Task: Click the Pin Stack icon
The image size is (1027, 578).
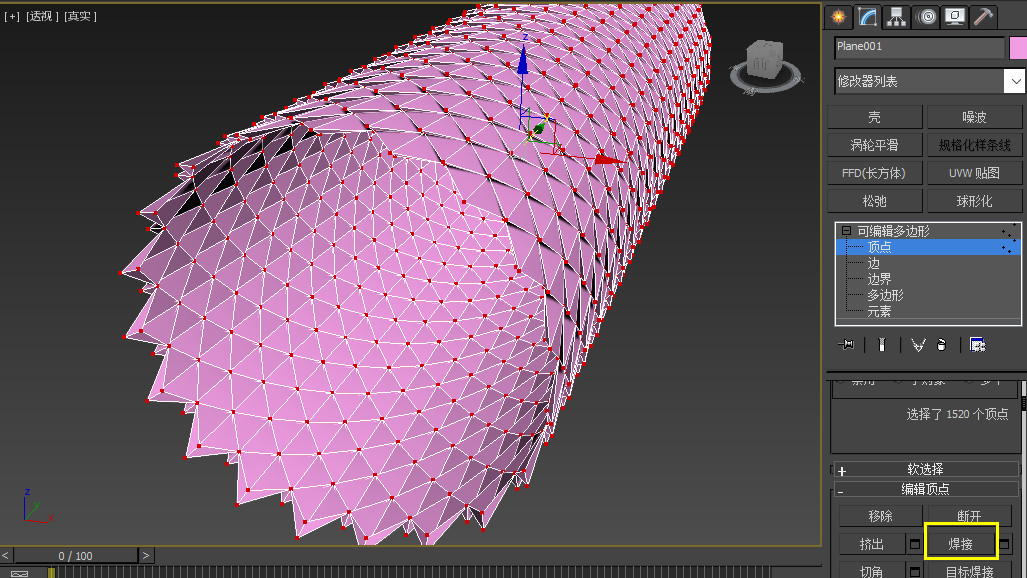Action: click(846, 345)
